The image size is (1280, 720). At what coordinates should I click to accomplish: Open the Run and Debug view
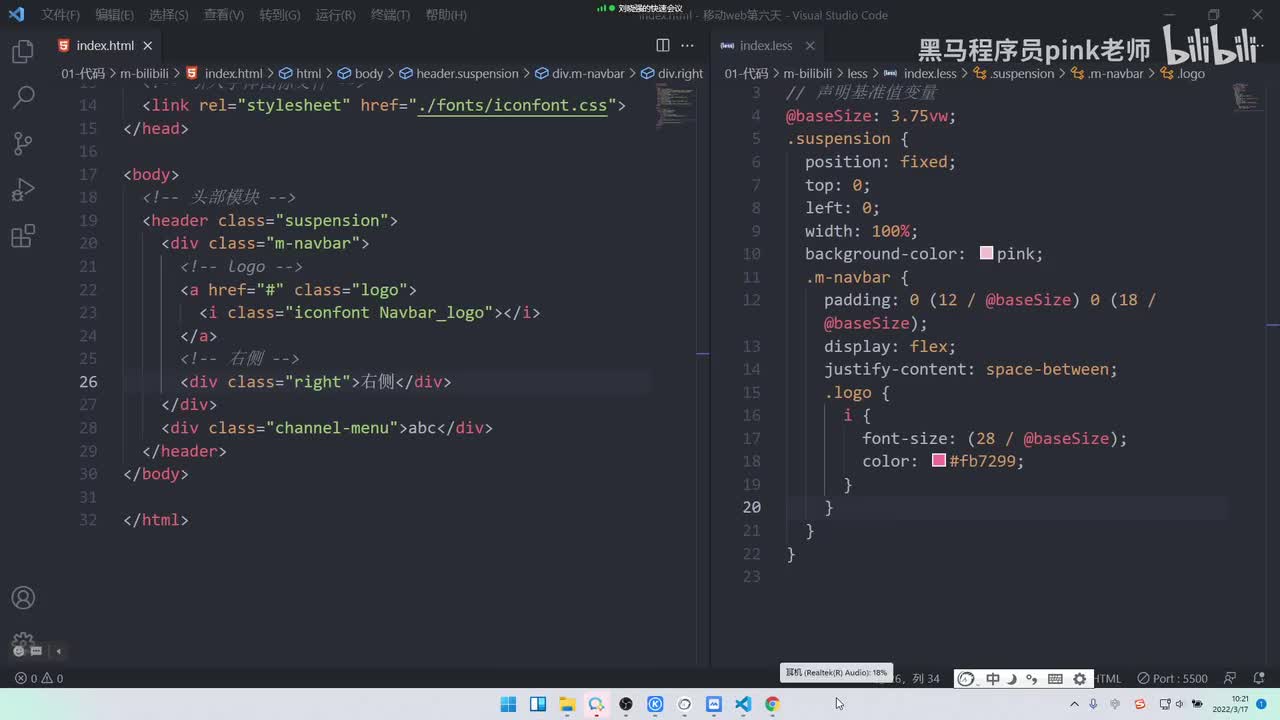tap(23, 190)
